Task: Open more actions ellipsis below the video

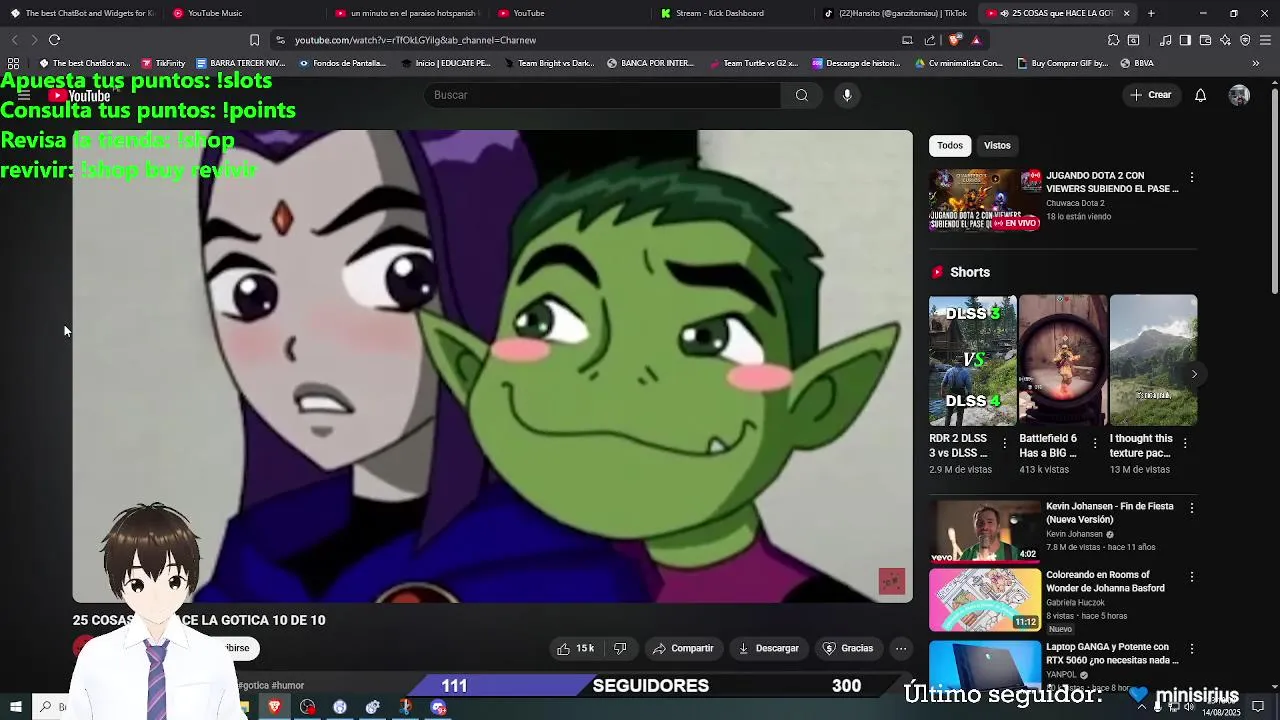Action: pos(901,648)
